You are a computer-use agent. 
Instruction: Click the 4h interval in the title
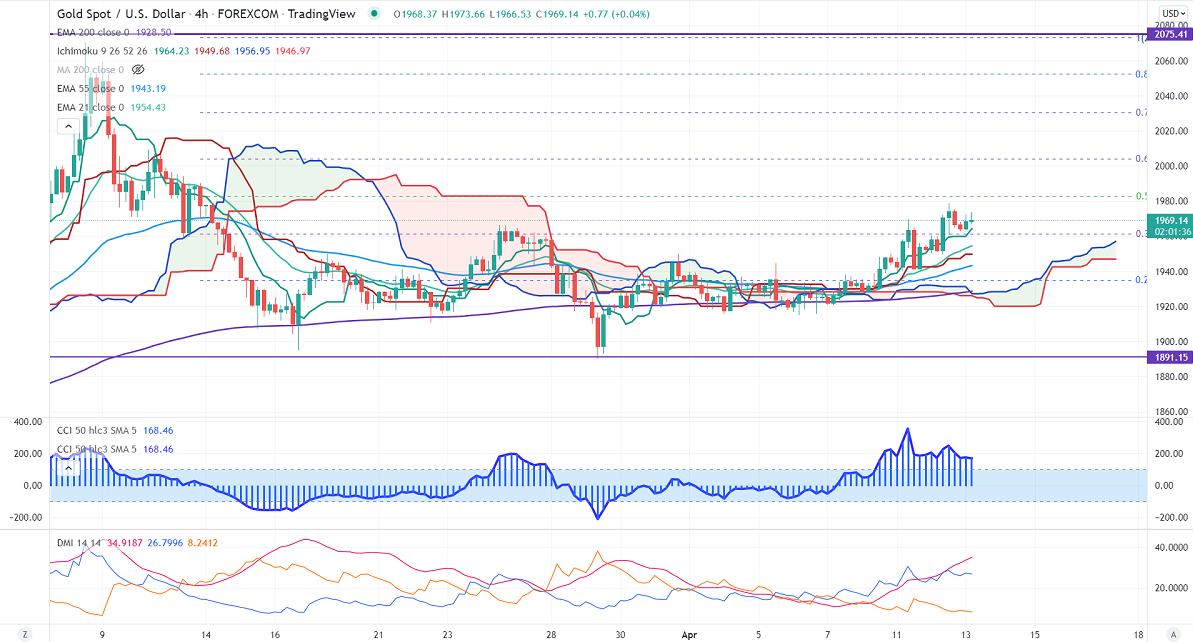[201, 14]
